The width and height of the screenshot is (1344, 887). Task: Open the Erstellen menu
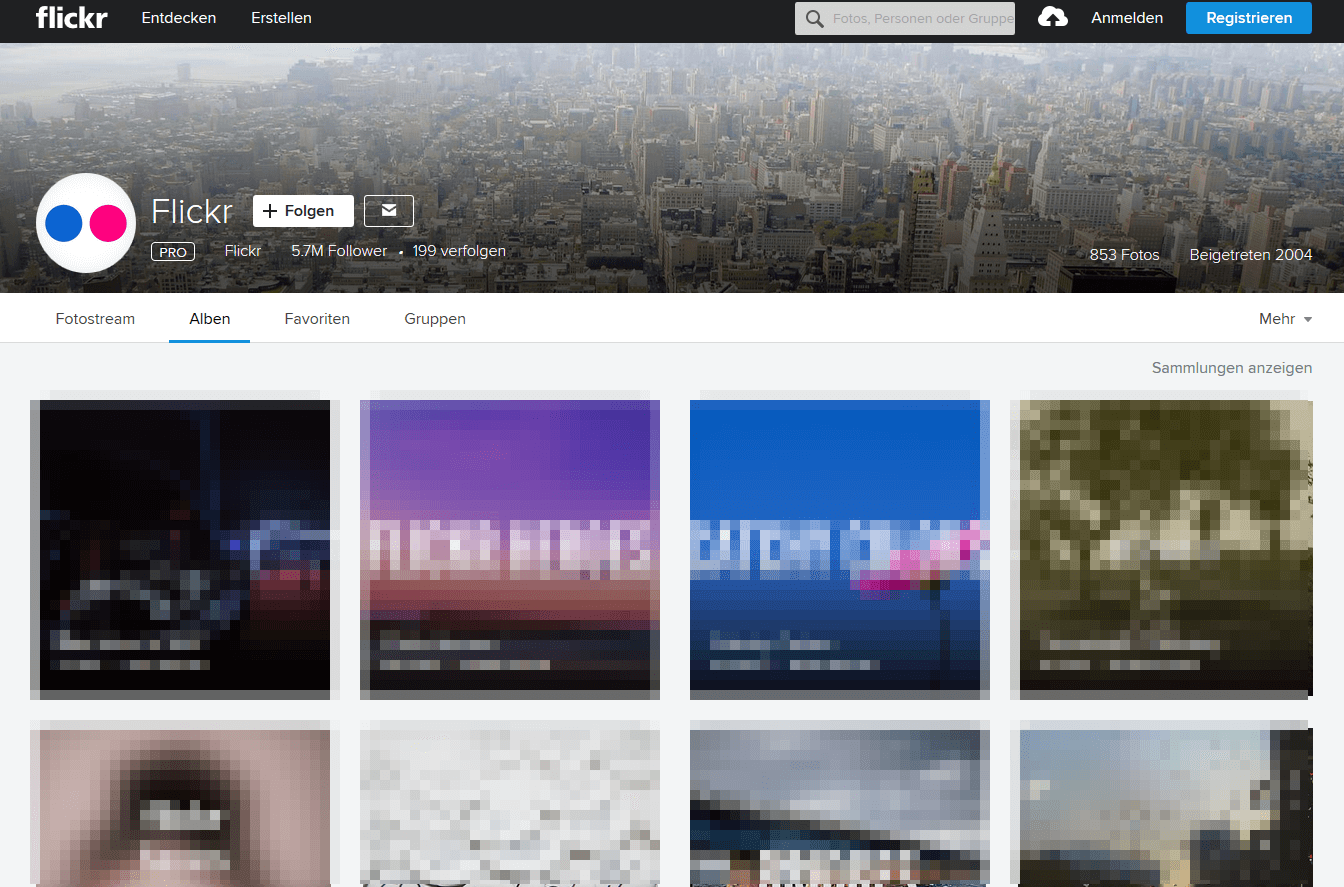(x=281, y=18)
